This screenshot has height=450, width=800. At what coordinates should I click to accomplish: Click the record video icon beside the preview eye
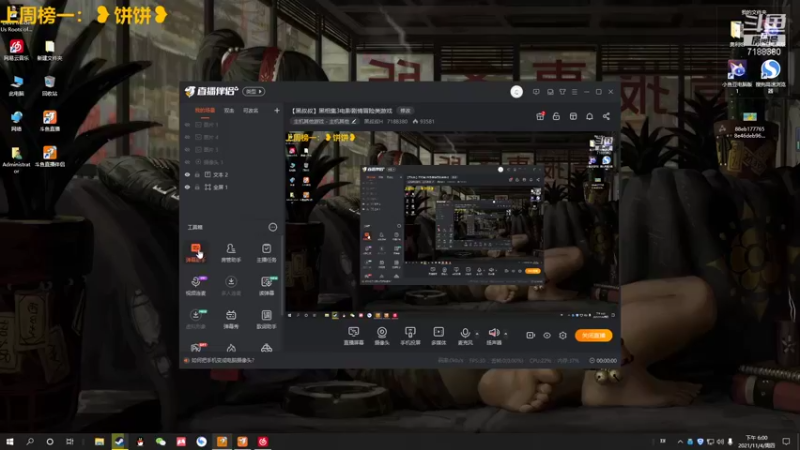pos(531,335)
